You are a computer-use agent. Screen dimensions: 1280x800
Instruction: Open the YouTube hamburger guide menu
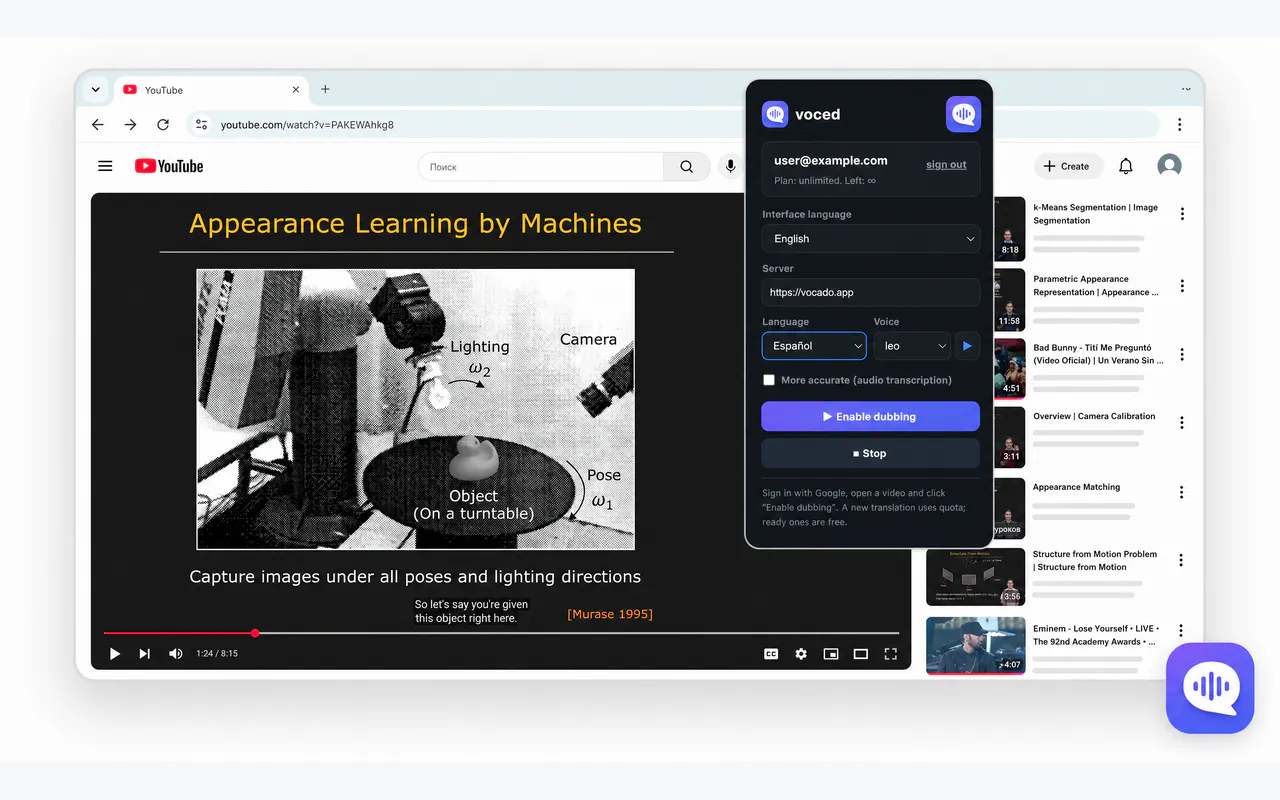(105, 166)
